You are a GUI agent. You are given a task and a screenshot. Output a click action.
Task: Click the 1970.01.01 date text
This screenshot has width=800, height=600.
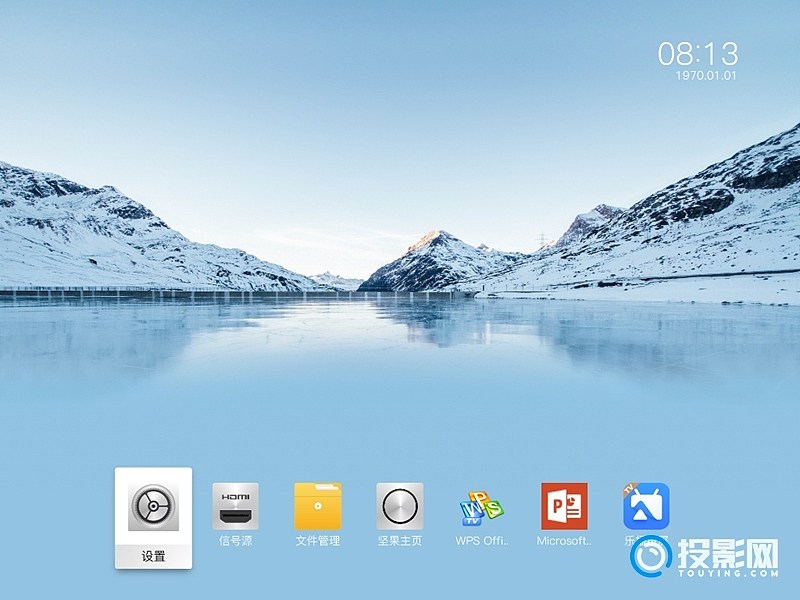[x=705, y=75]
